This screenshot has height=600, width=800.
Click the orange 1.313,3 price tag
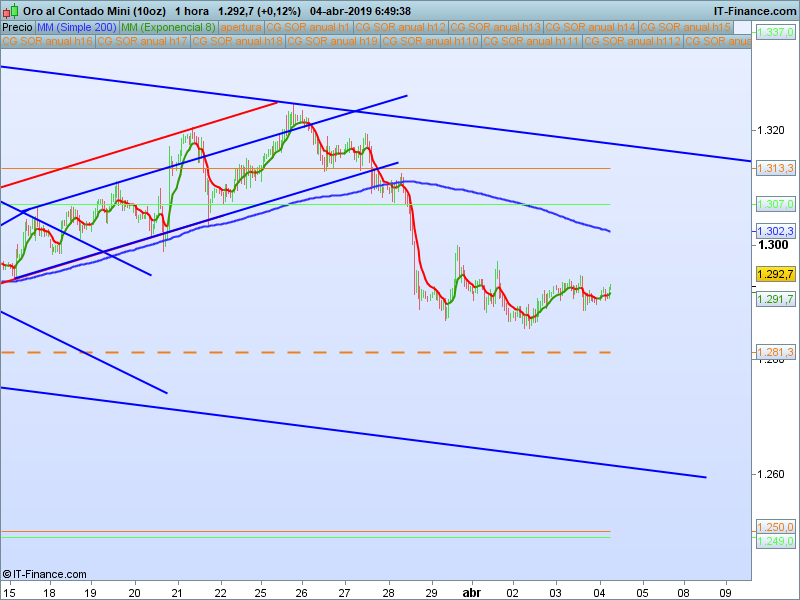(x=776, y=168)
